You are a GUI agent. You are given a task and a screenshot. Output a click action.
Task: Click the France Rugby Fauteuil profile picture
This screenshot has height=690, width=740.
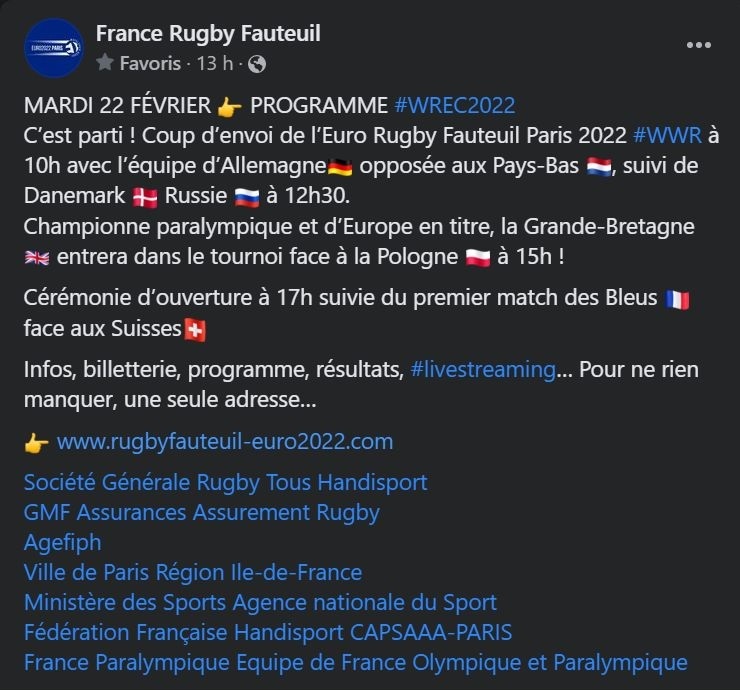pyautogui.click(x=53, y=47)
